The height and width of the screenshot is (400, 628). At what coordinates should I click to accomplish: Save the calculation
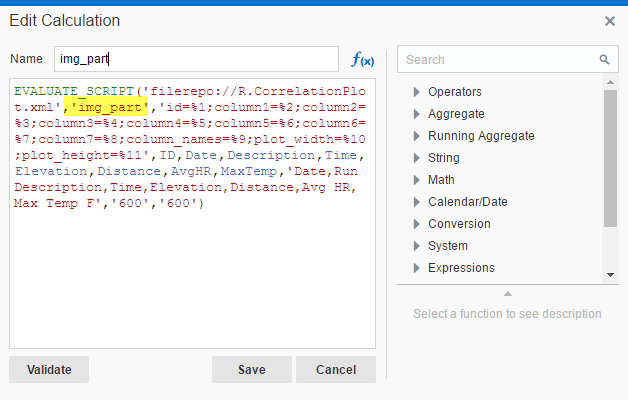click(x=251, y=369)
